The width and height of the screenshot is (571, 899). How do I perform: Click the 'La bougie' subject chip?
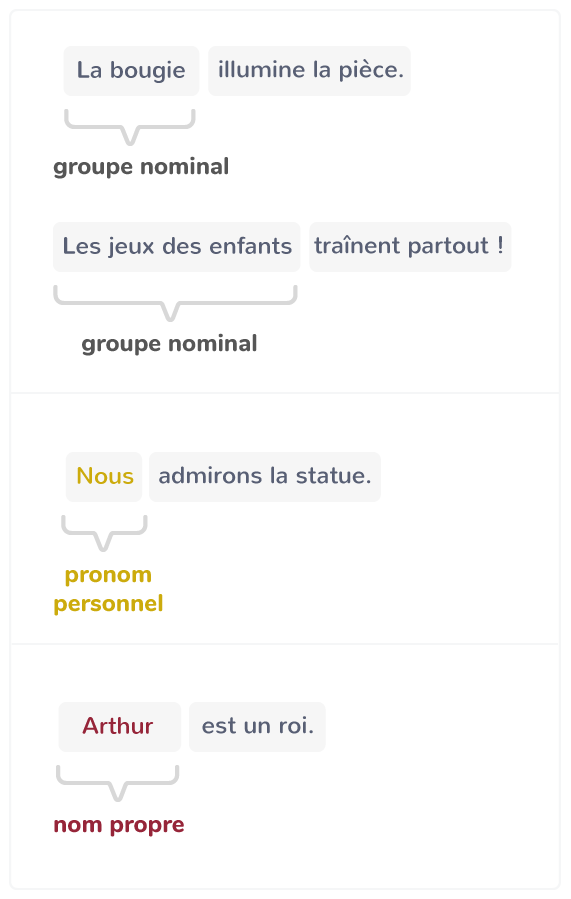coord(131,71)
